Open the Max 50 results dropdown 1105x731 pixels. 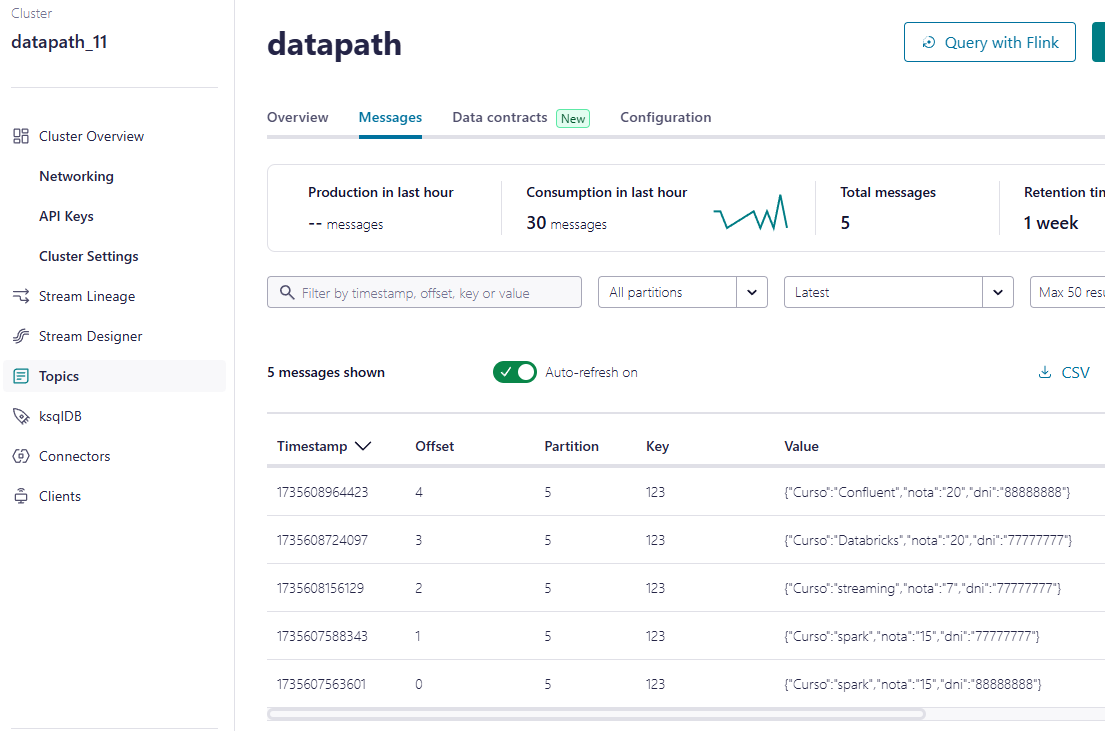click(x=1067, y=292)
